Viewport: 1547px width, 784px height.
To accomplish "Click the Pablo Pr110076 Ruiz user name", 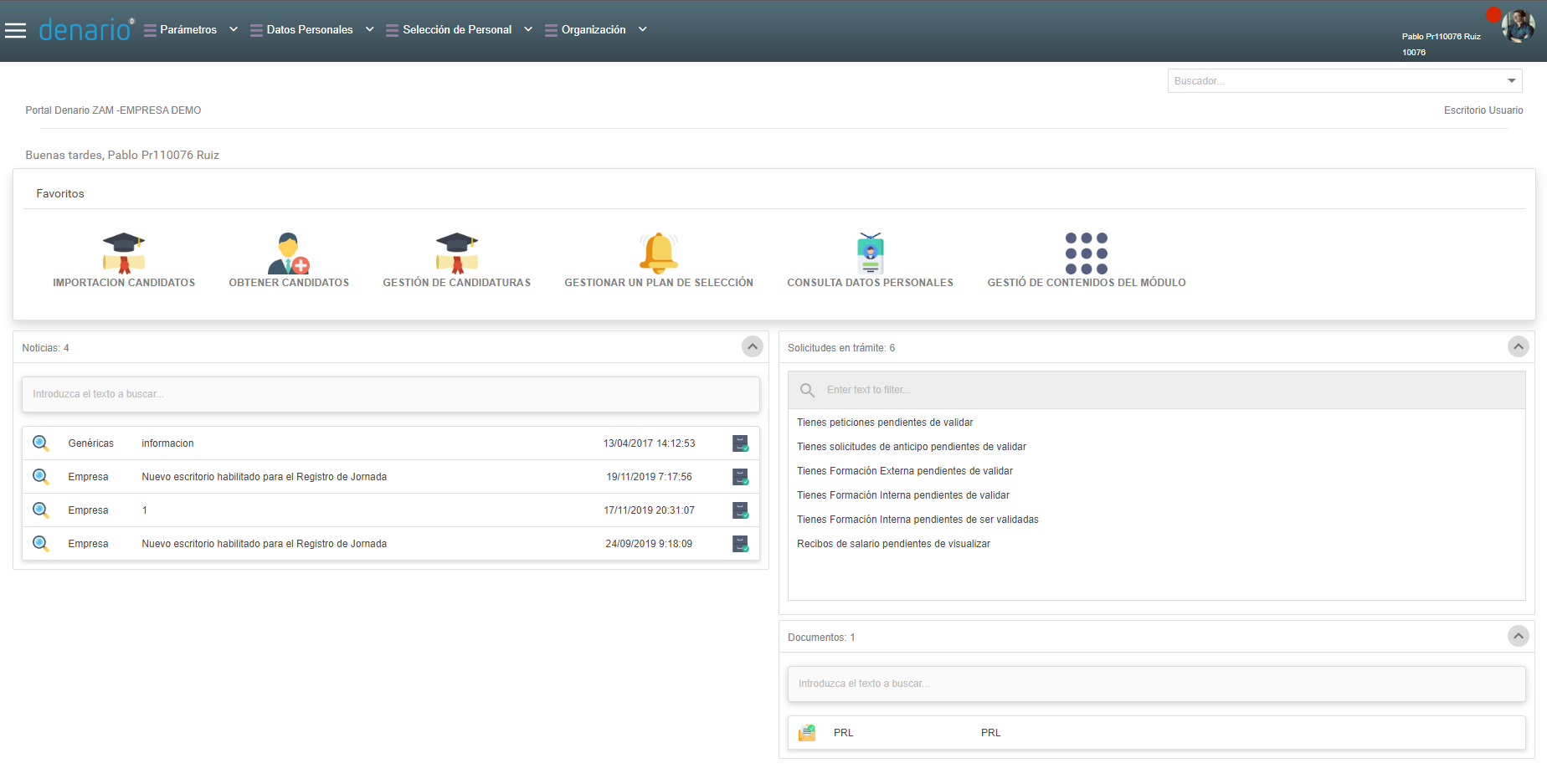I will (1442, 37).
